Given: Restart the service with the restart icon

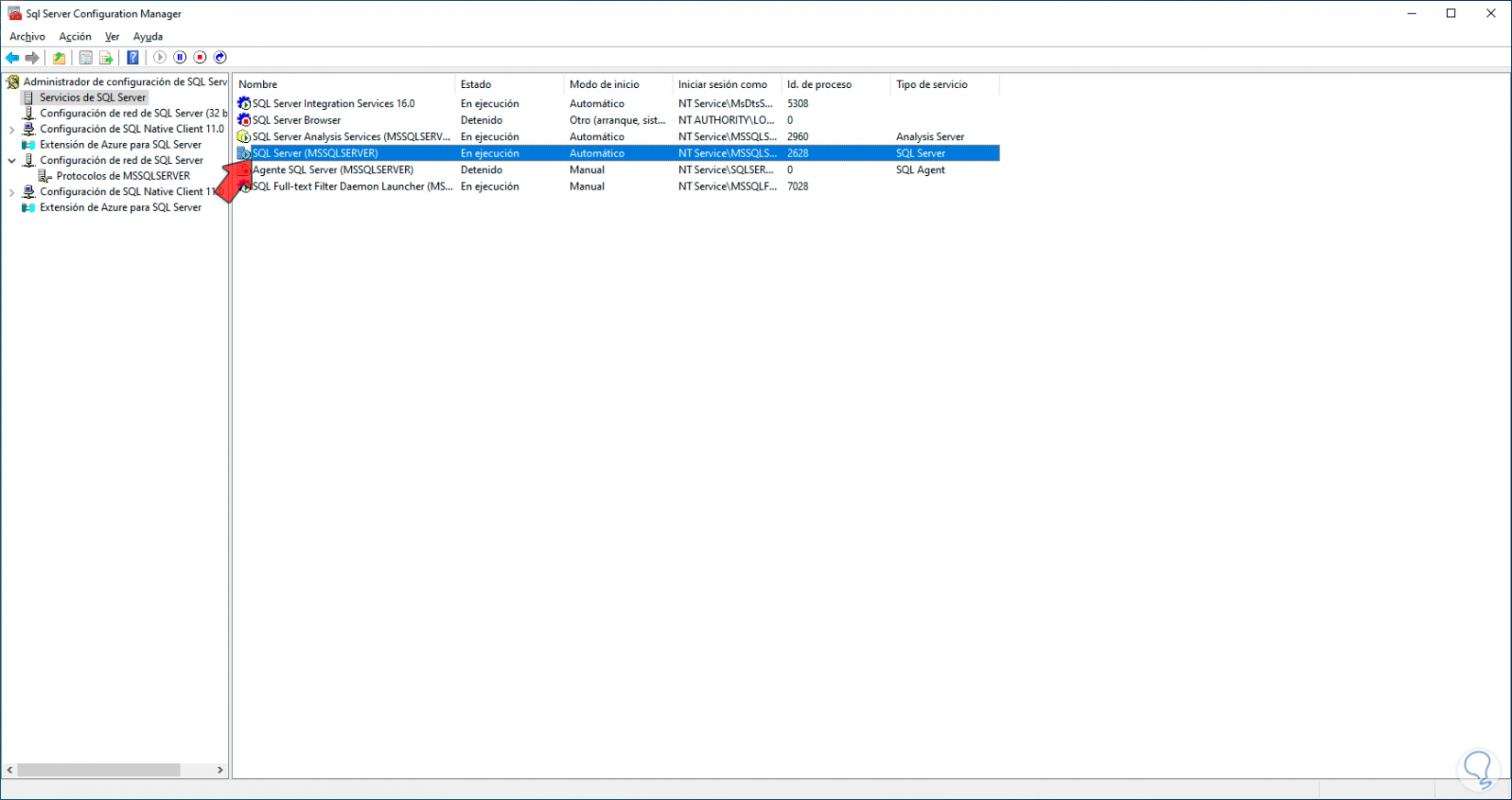Looking at the screenshot, I should click(x=220, y=58).
